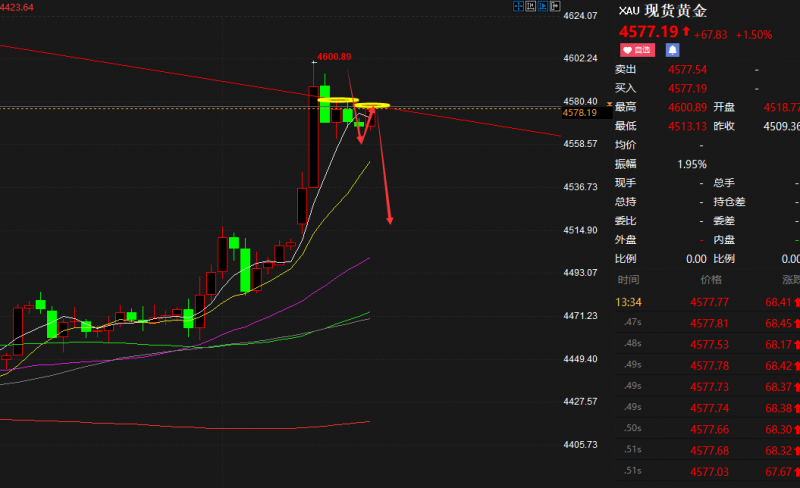Screen dimensions: 800x488
Task: Click the third chart toolbar icon from left
Action: click(x=541, y=7)
